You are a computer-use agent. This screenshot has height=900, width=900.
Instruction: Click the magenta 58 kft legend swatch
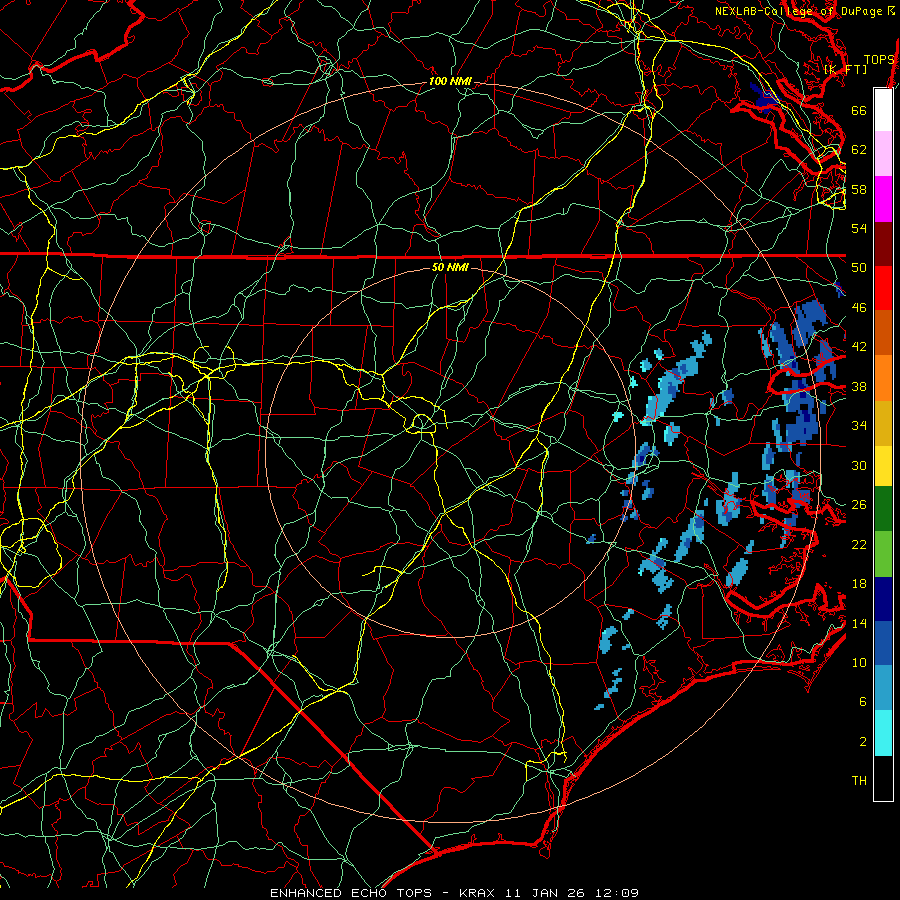coord(883,199)
